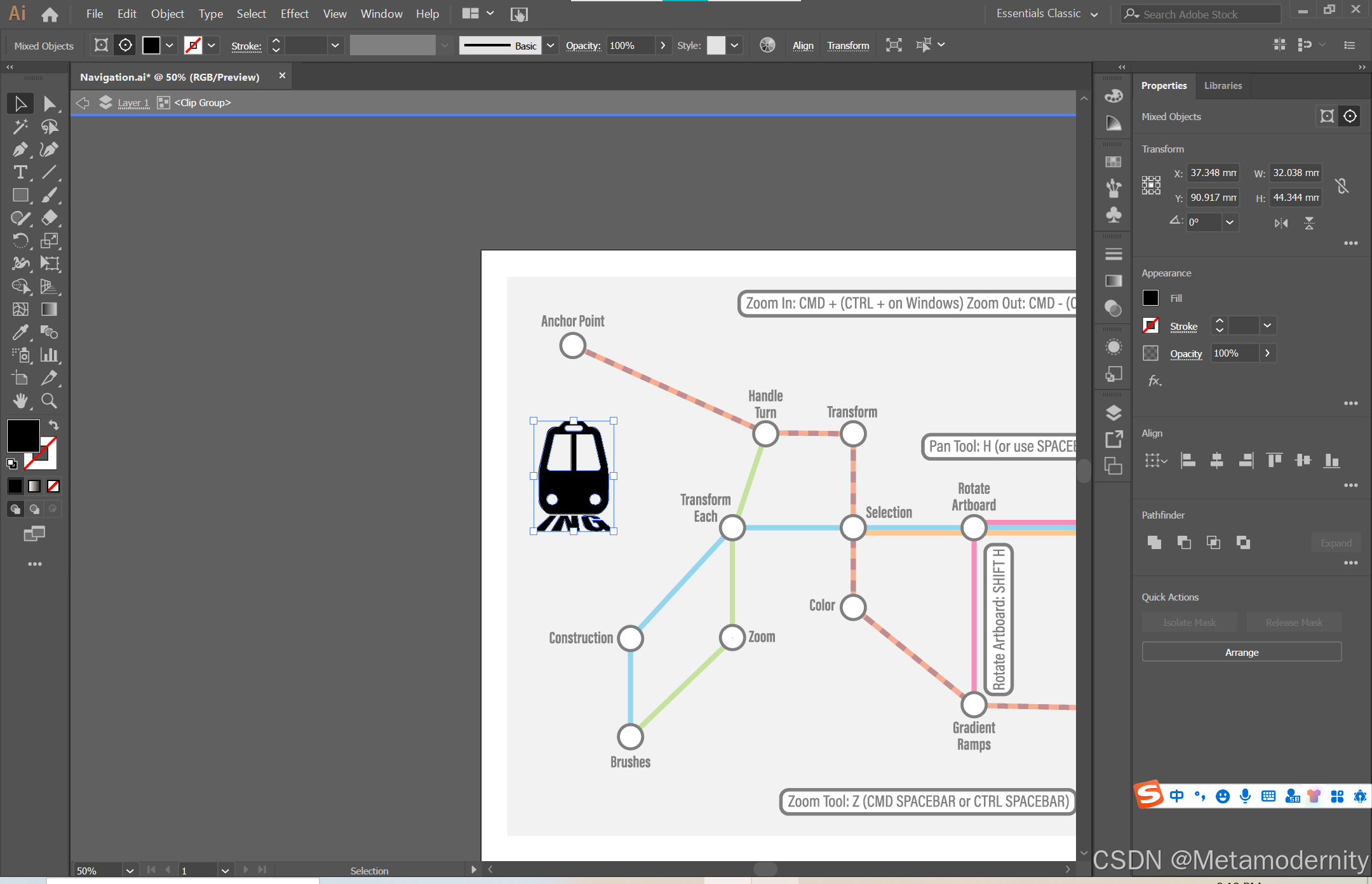This screenshot has width=1372, height=884.
Task: Select the Pen tool
Action: pos(20,150)
